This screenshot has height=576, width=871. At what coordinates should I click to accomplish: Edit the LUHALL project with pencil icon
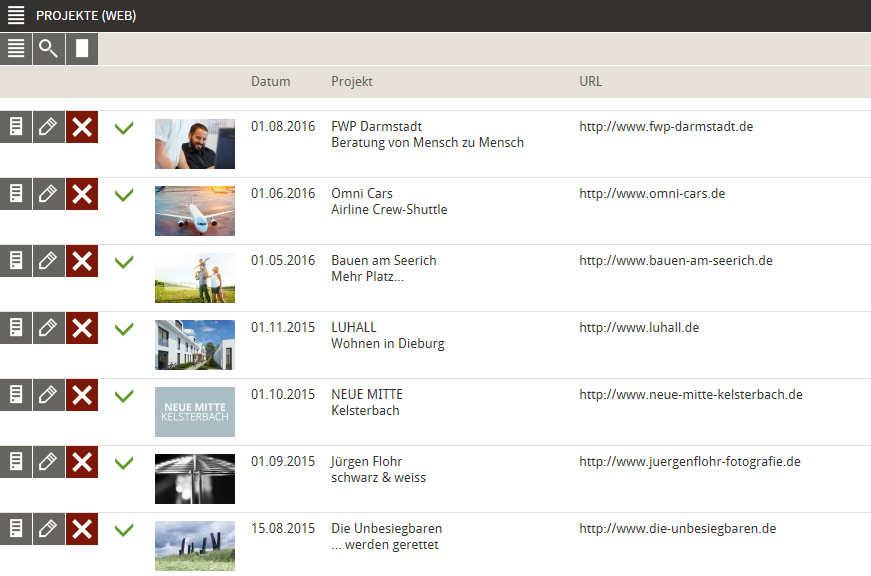(x=49, y=328)
